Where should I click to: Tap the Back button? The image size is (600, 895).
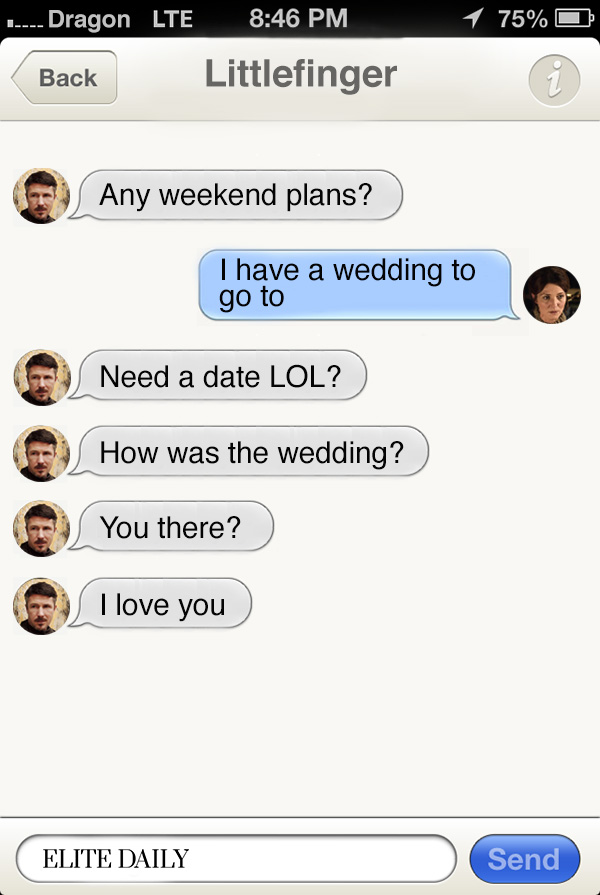click(x=65, y=78)
